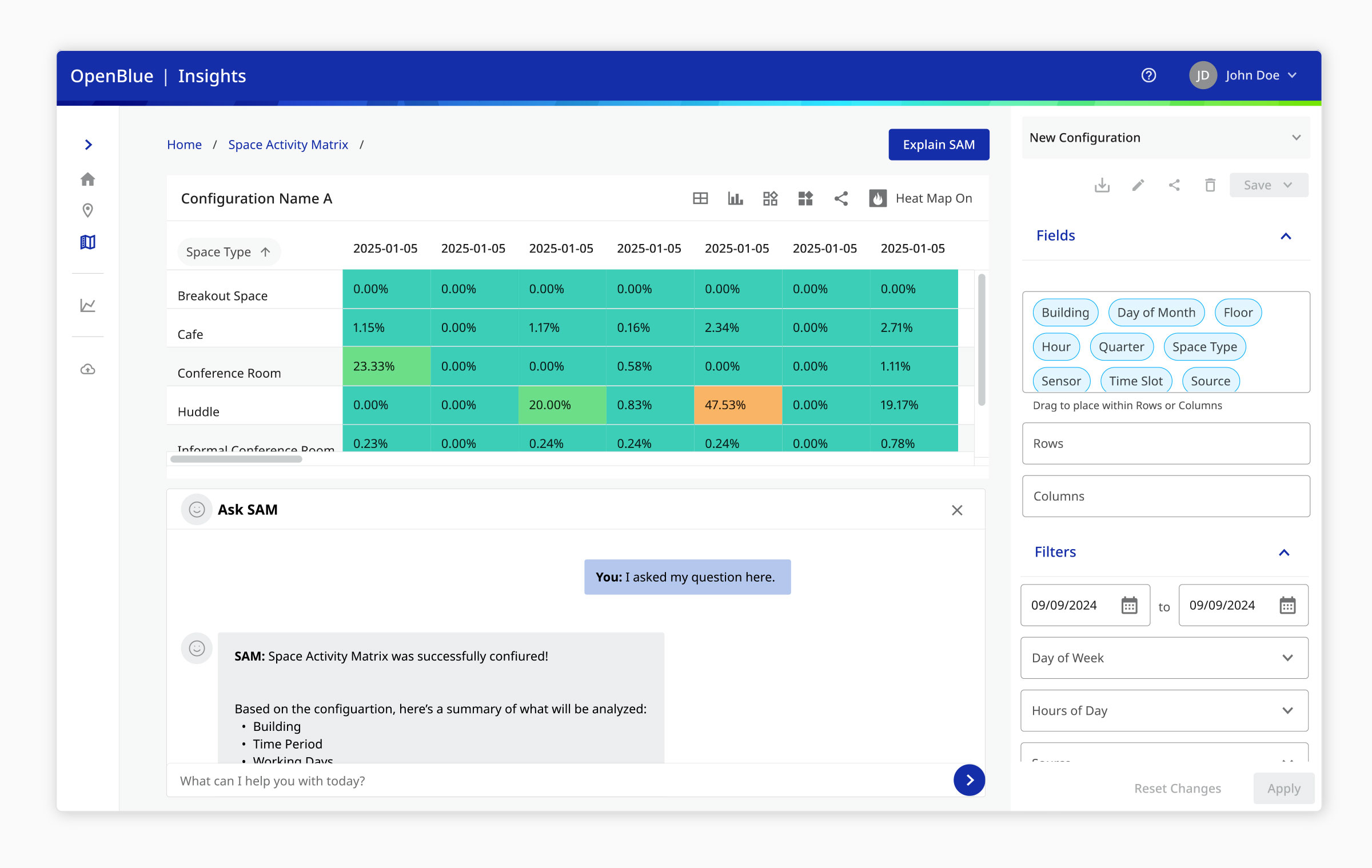
Task: Click Huddle 47.53% orange heat cell
Action: (738, 405)
